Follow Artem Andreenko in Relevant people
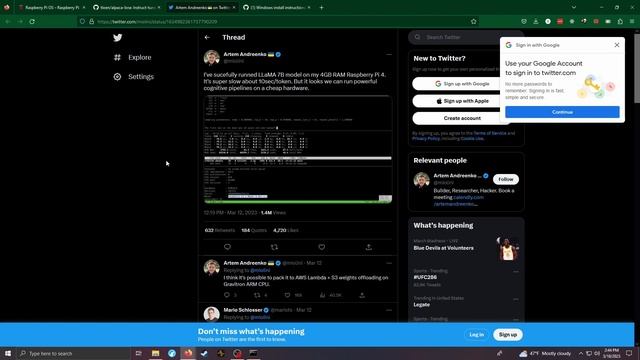 pos(506,179)
